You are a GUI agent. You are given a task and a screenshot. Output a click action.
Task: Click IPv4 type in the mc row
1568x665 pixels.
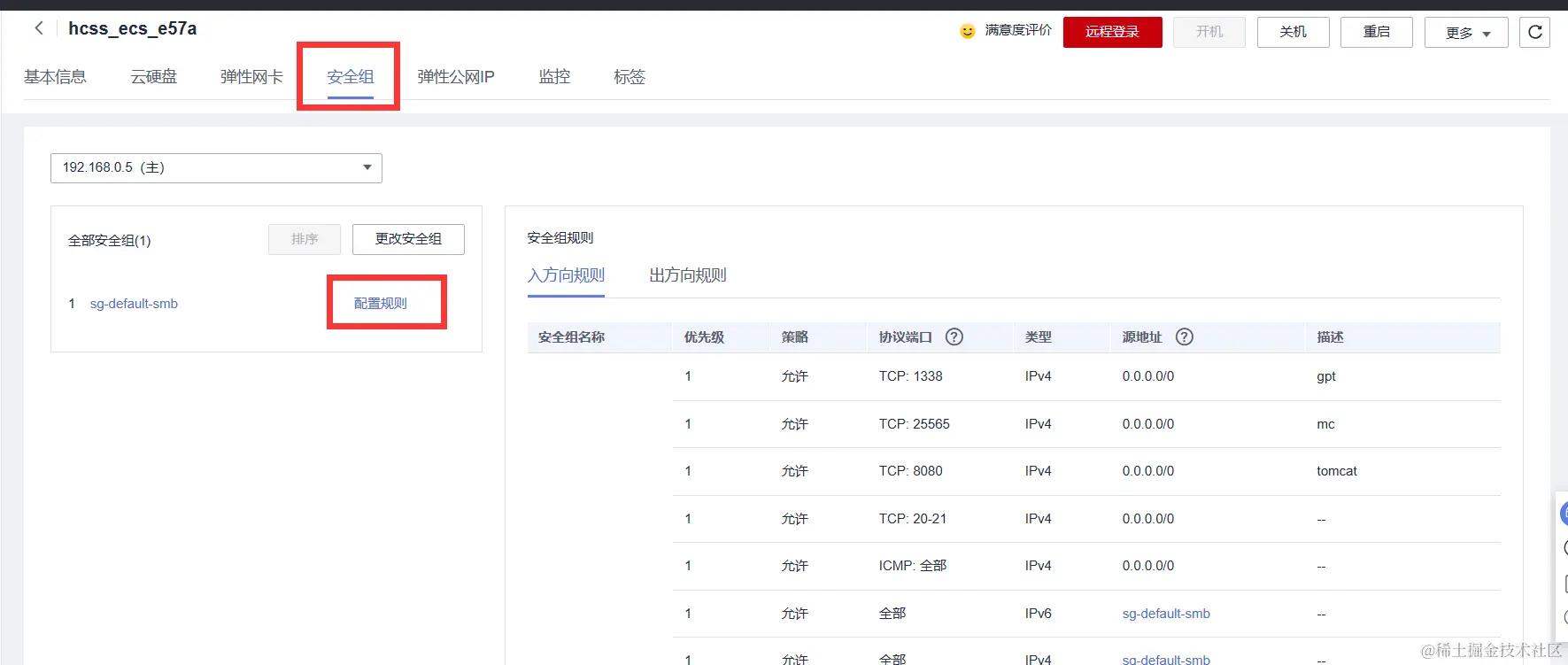[1039, 424]
